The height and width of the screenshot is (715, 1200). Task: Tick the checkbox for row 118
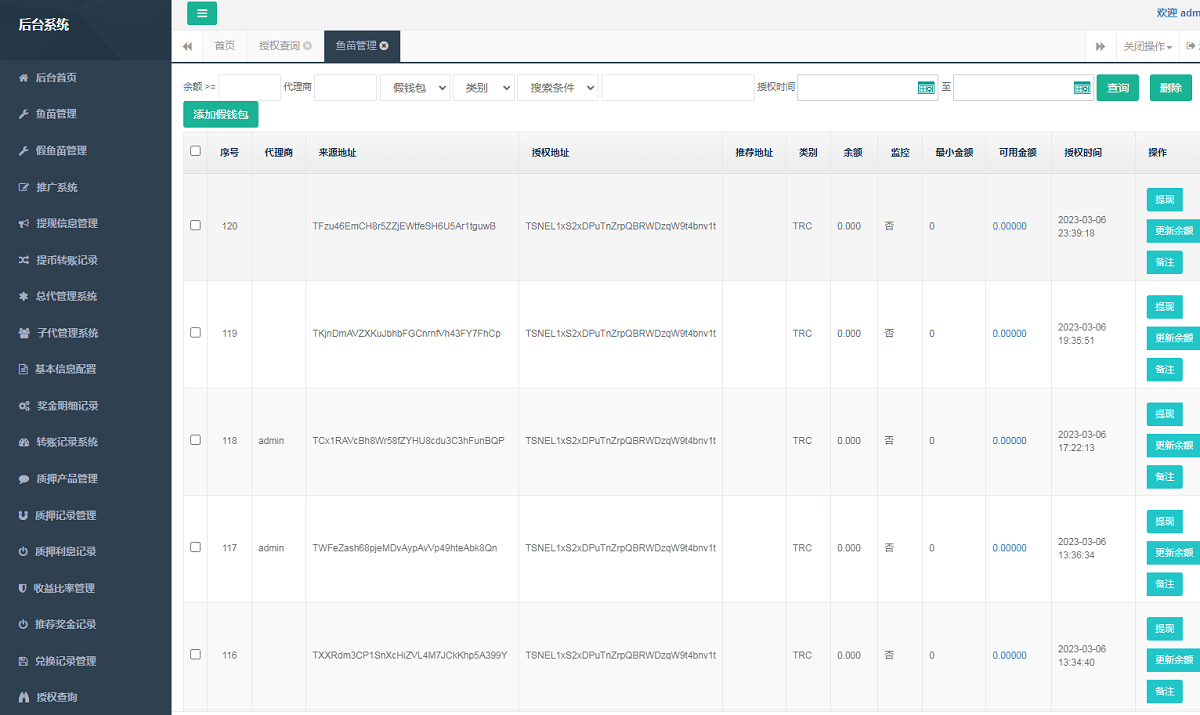pyautogui.click(x=195, y=440)
